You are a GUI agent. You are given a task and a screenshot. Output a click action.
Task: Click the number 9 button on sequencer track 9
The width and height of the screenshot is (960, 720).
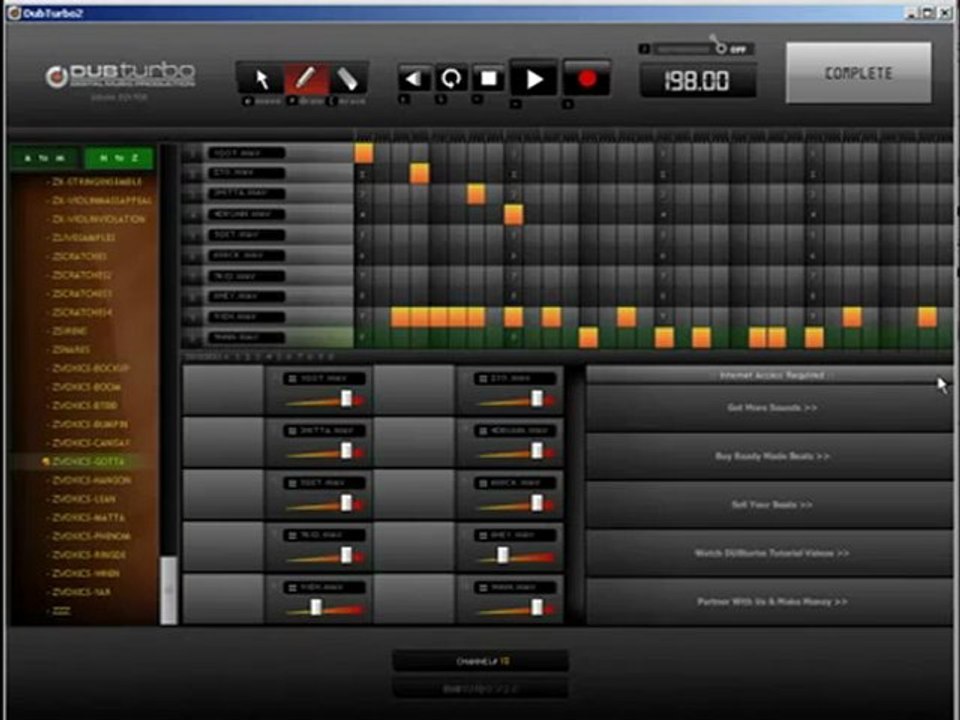tap(193, 317)
